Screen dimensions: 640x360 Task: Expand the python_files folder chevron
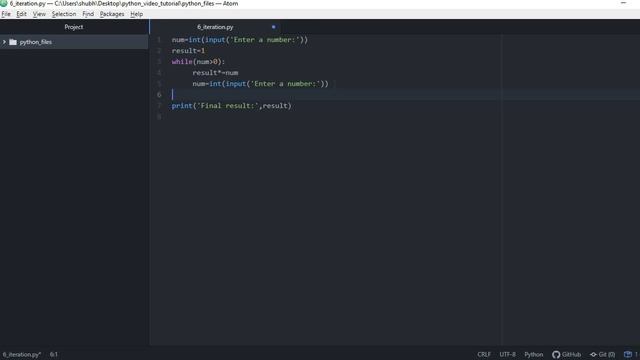4,42
